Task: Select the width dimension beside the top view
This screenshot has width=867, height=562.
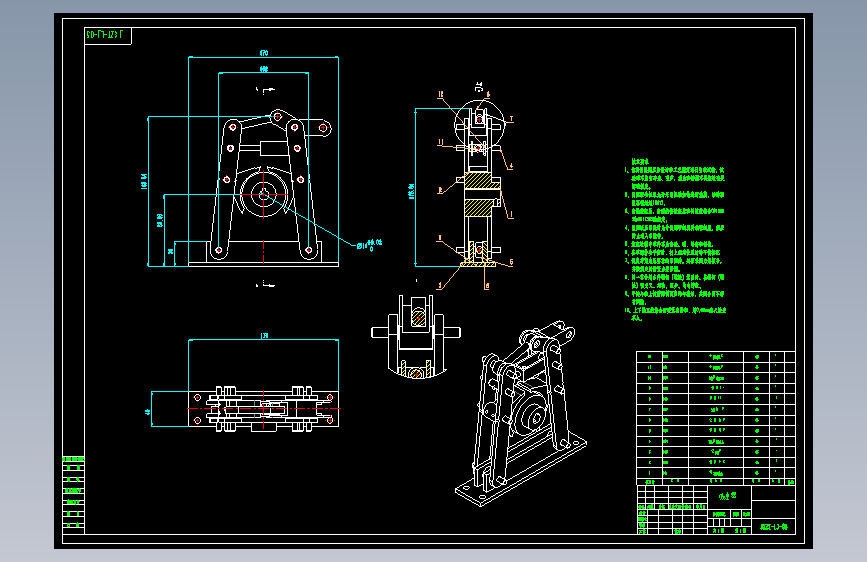Action: (148, 412)
